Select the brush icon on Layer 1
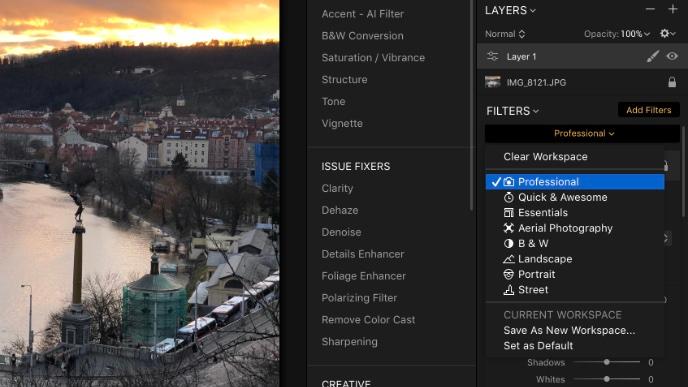The height and width of the screenshot is (387, 688). point(652,56)
